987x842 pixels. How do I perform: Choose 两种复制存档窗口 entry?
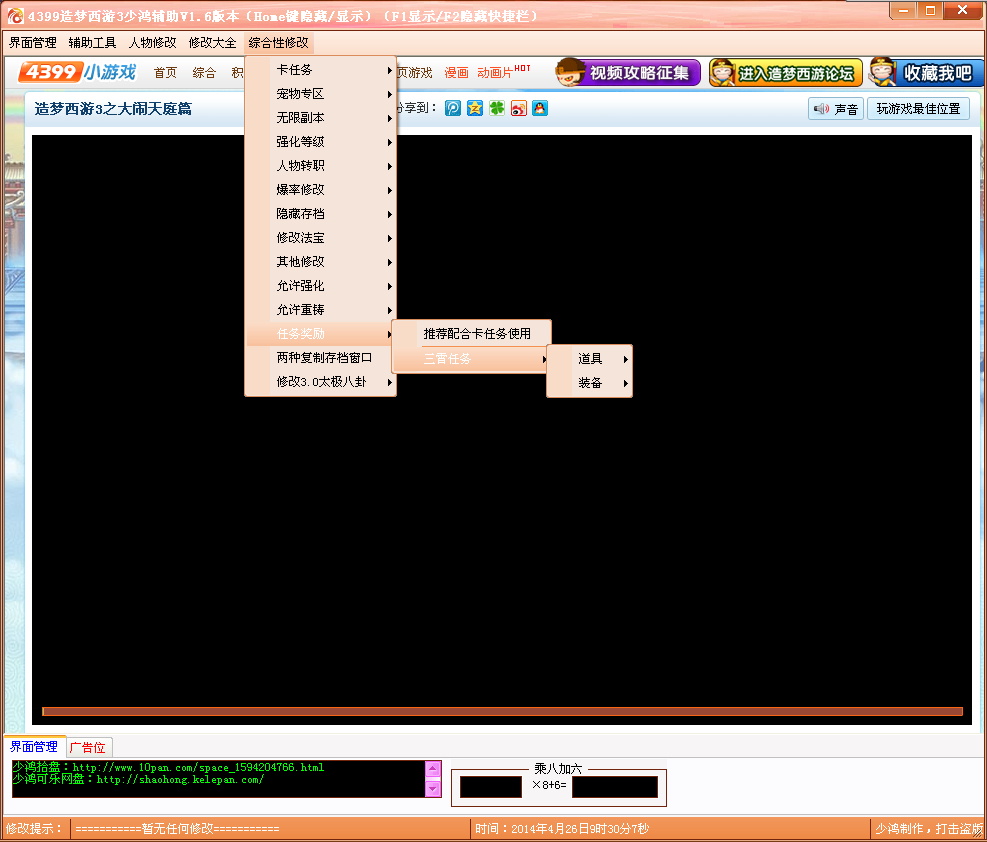(x=321, y=357)
